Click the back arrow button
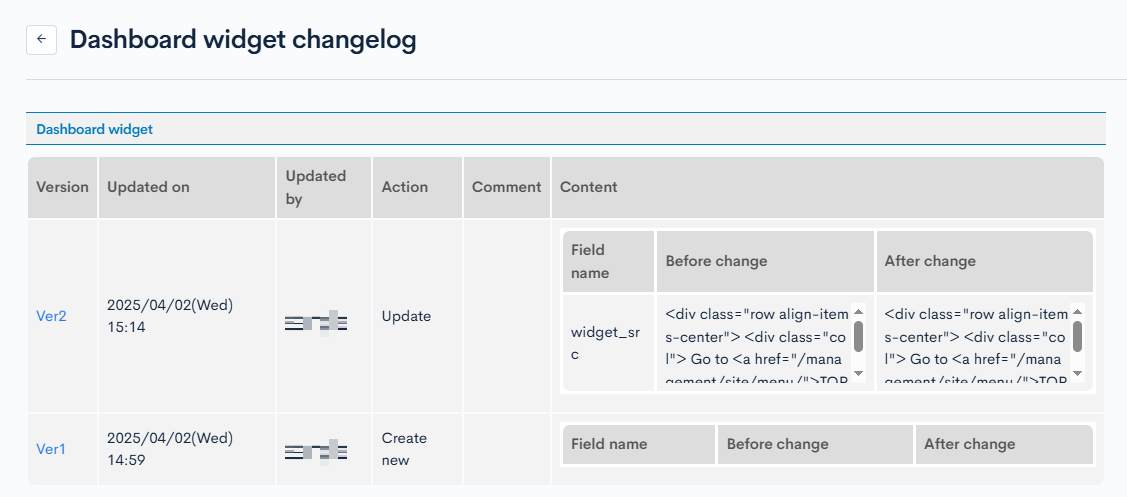The width and height of the screenshot is (1127, 497). (x=41, y=40)
